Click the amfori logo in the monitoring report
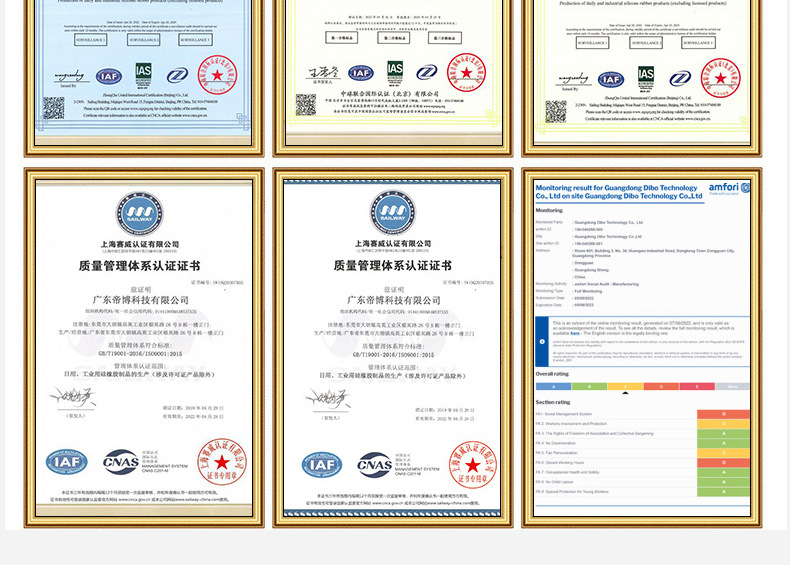Image resolution: width=790 pixels, height=565 pixels. coord(729,188)
